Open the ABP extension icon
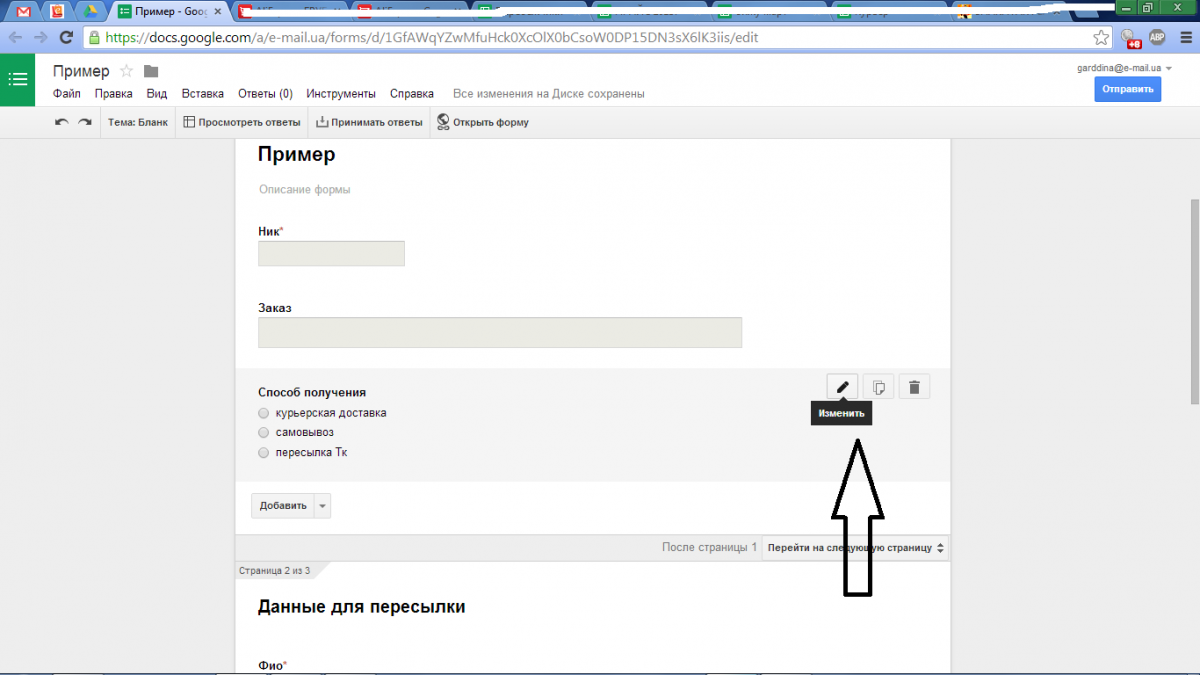The width and height of the screenshot is (1200, 675). coord(1157,37)
